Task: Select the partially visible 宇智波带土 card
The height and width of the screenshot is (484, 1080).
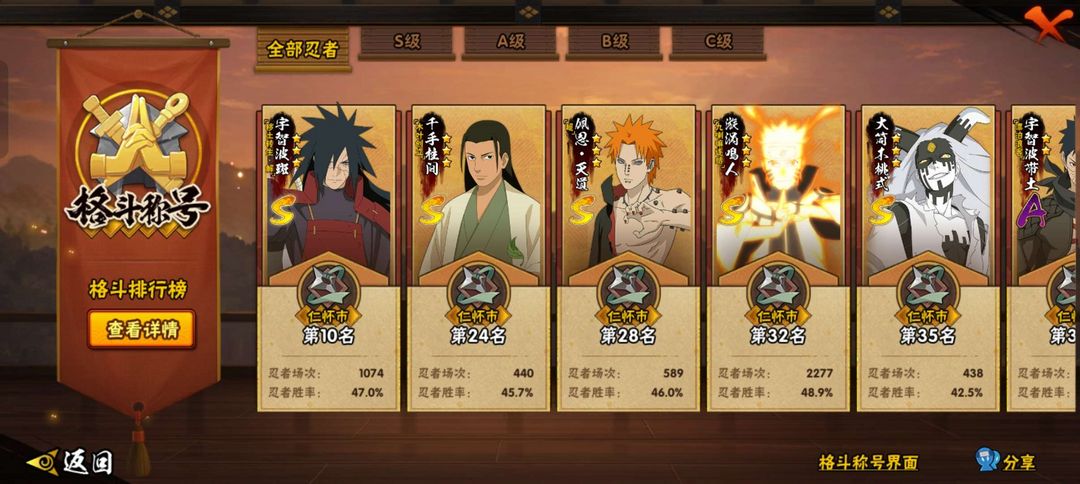Action: coord(1043,258)
